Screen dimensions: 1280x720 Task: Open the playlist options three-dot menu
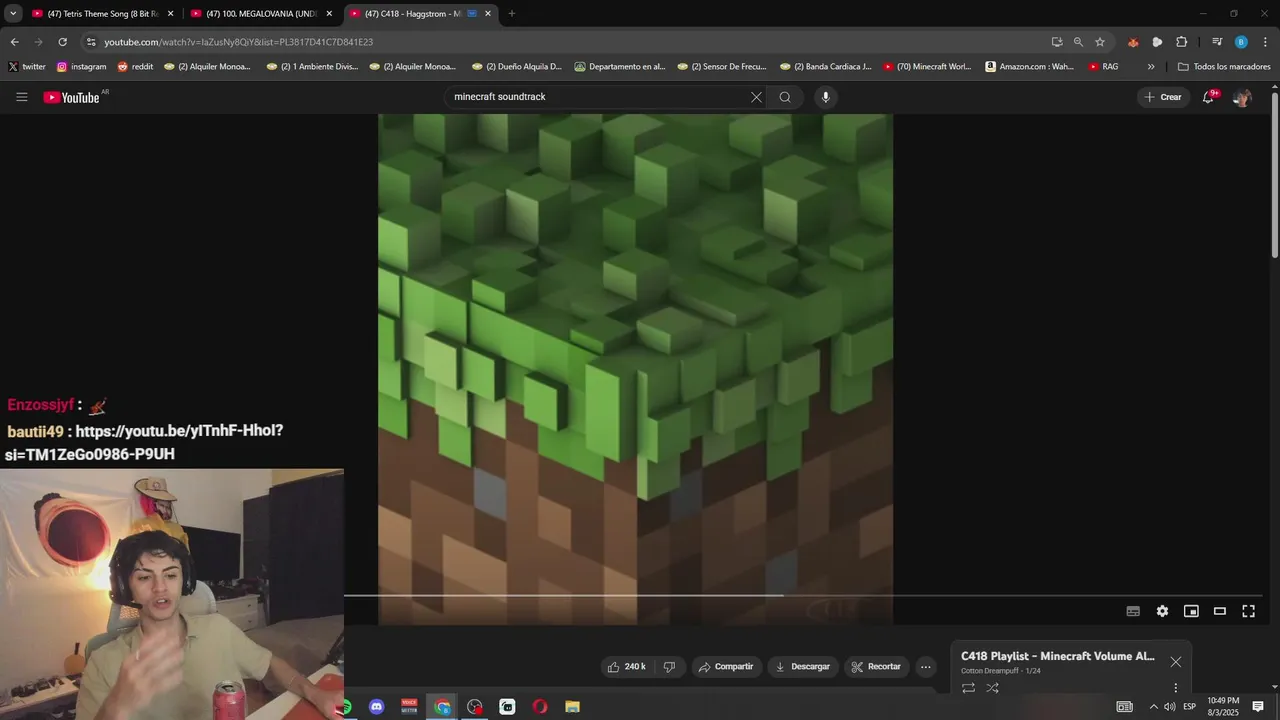pos(1176,688)
